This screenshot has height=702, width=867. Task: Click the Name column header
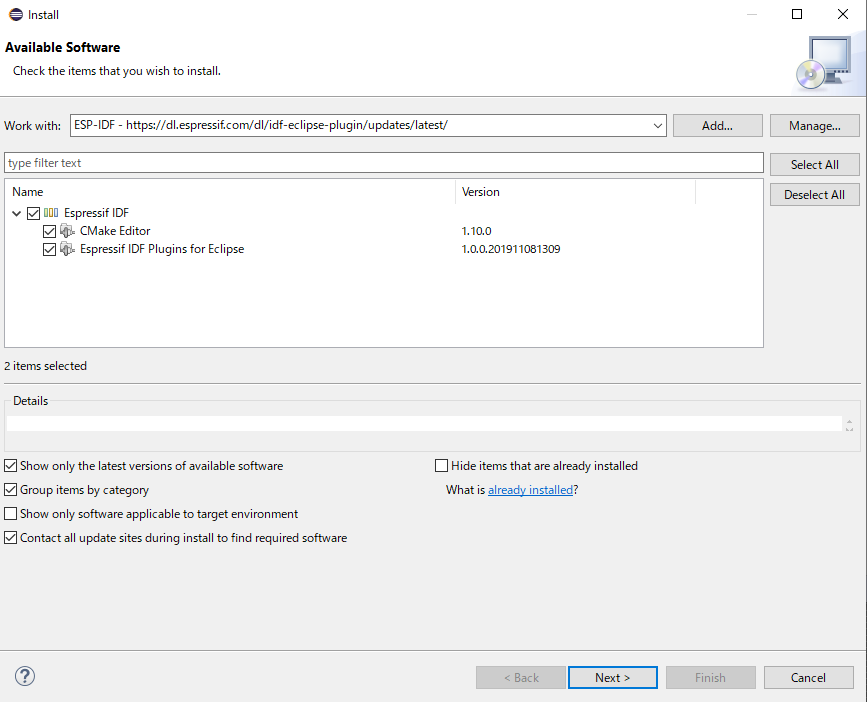point(230,192)
